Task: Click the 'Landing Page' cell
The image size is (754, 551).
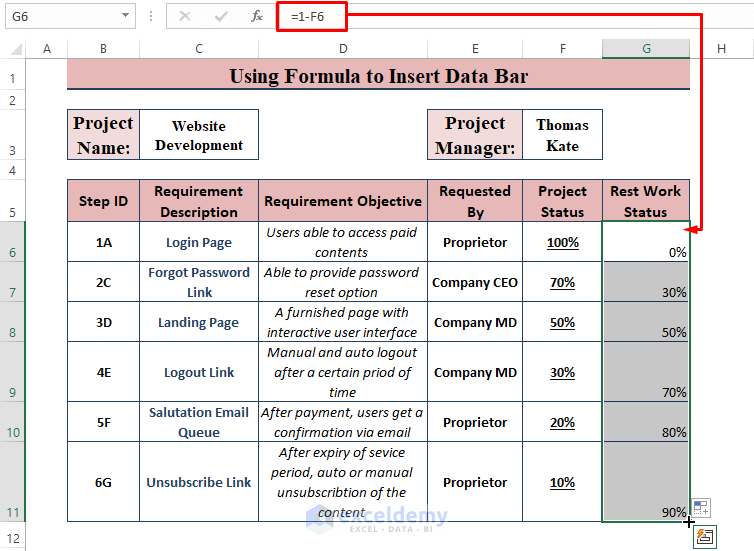Action: pos(199,322)
